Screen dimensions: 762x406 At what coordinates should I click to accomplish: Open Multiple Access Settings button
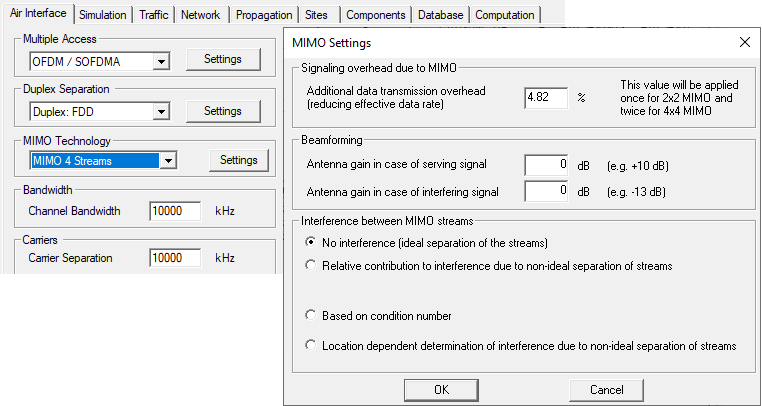pyautogui.click(x=223, y=60)
